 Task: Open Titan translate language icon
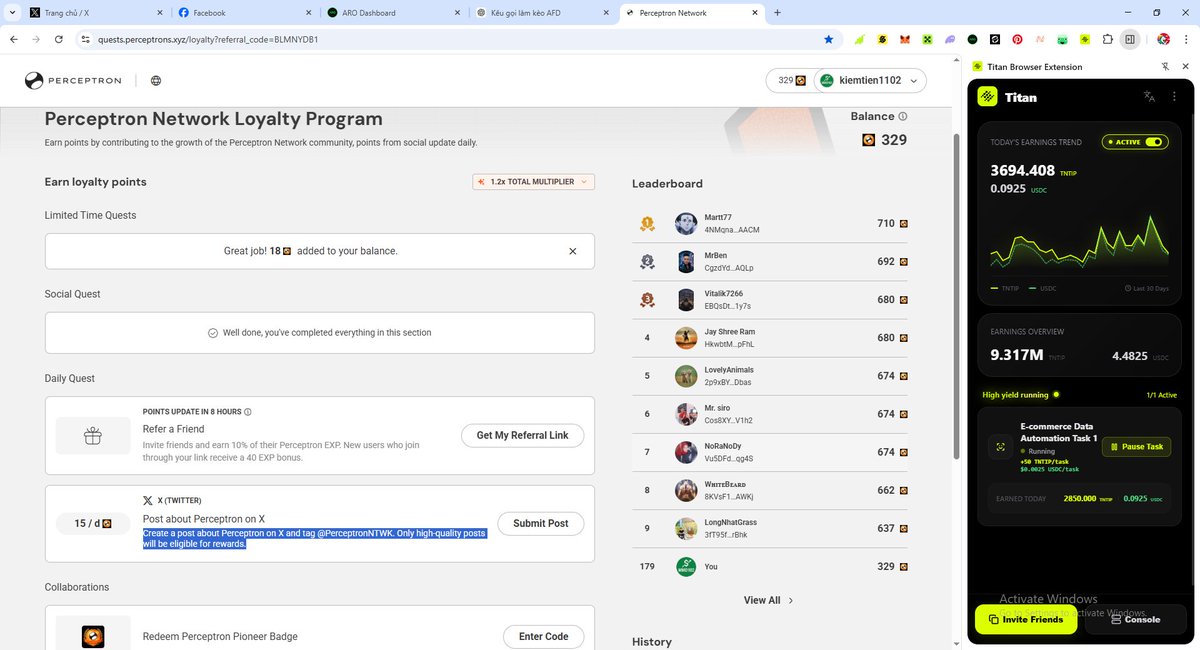[x=1149, y=97]
